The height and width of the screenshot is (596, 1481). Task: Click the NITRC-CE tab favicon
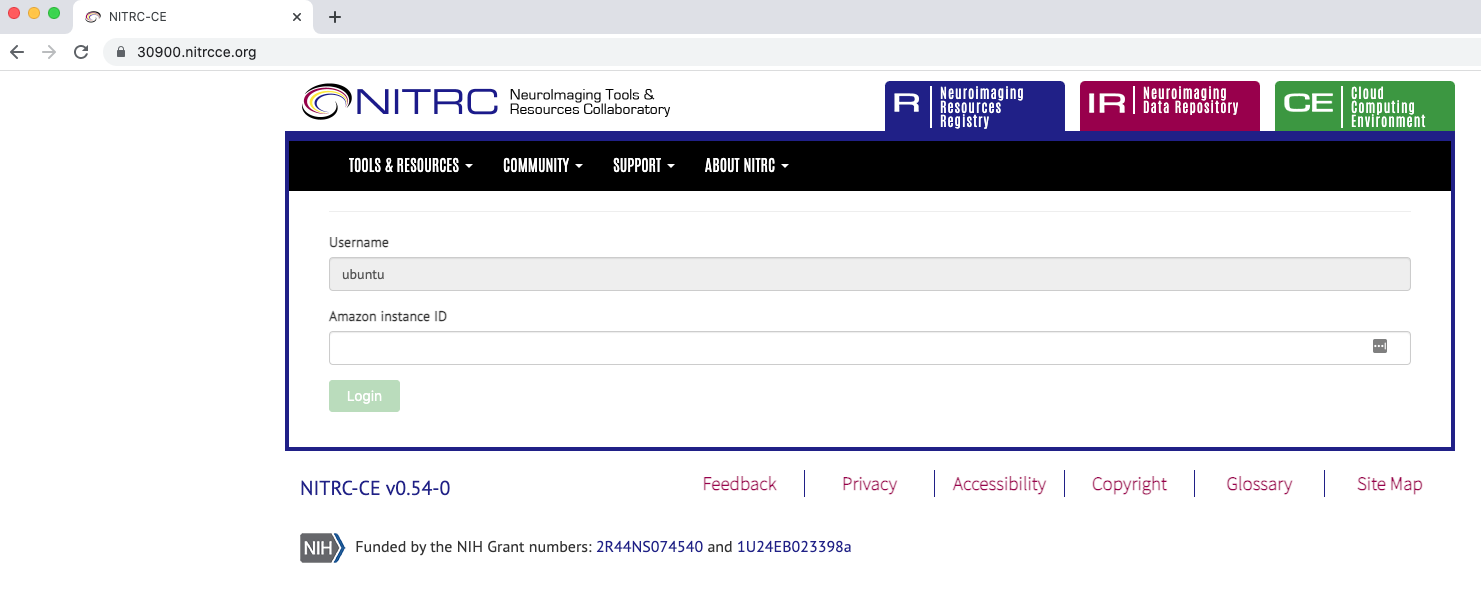tap(93, 17)
